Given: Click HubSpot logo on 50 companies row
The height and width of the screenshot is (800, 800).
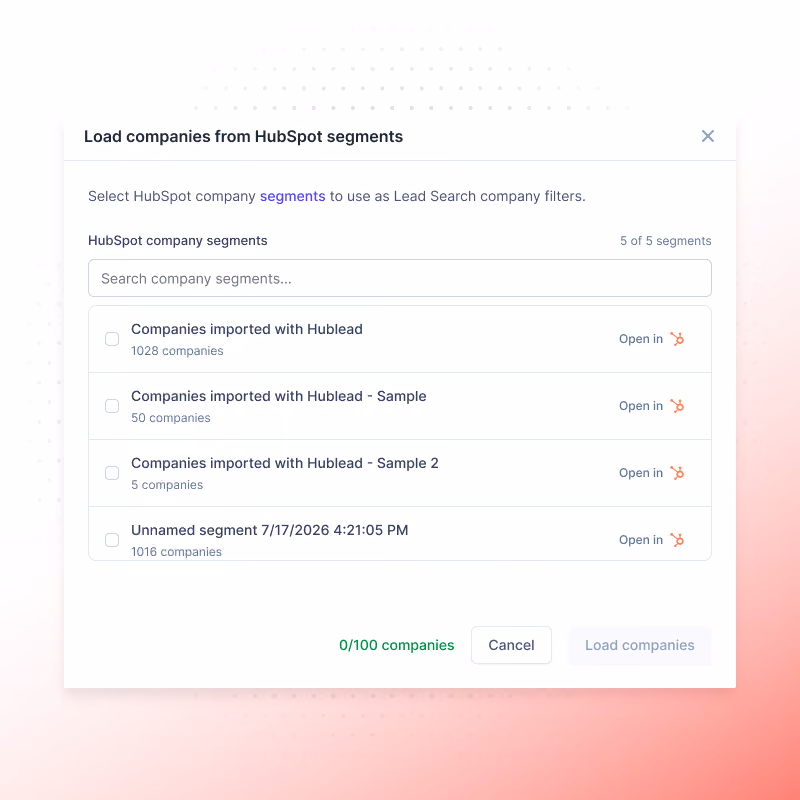Looking at the screenshot, I should click(677, 406).
